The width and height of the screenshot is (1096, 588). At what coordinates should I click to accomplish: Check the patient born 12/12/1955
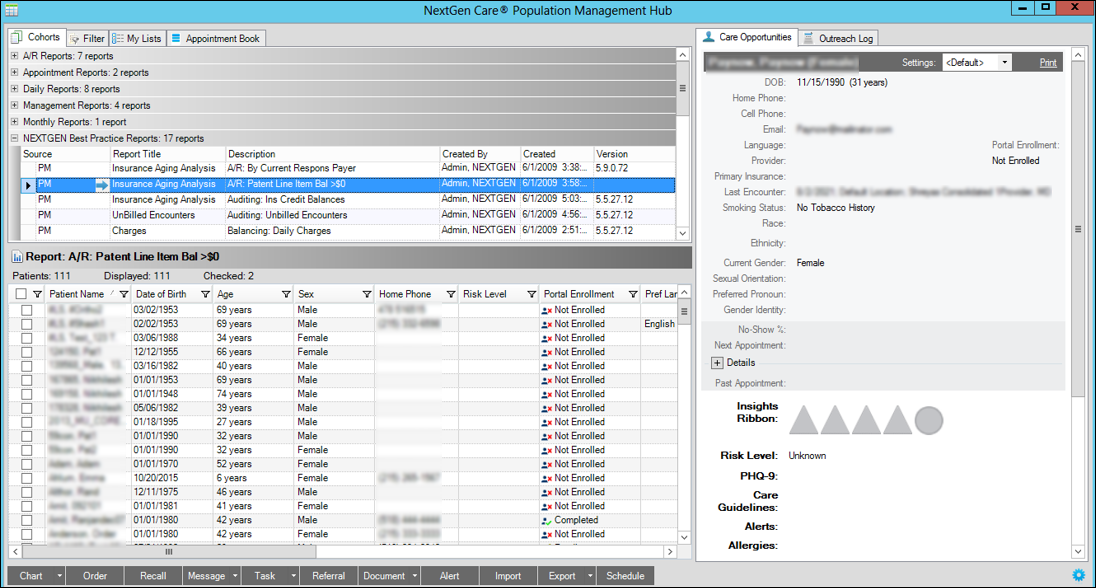tap(27, 352)
